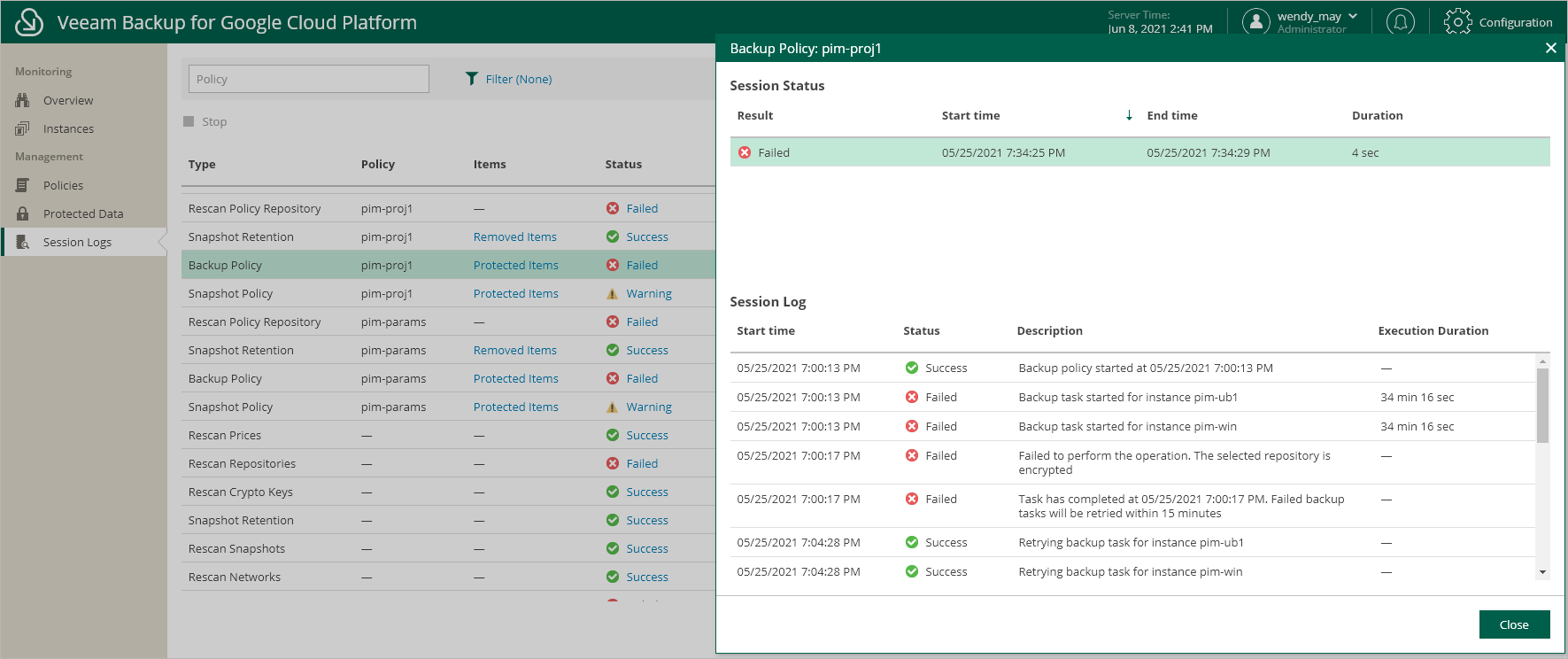1568x659 pixels.
Task: Close the Backup Policy pim-proj1 panel with X
Action: click(1550, 48)
